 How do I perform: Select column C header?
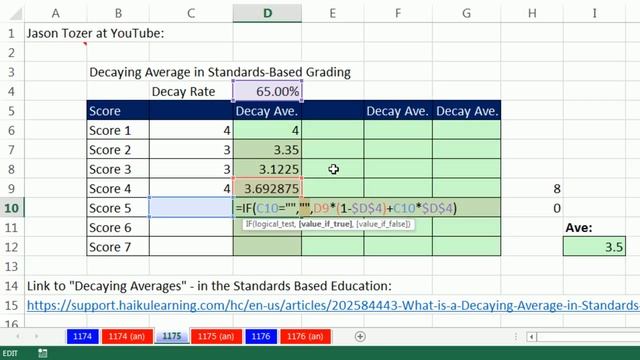tap(191, 13)
